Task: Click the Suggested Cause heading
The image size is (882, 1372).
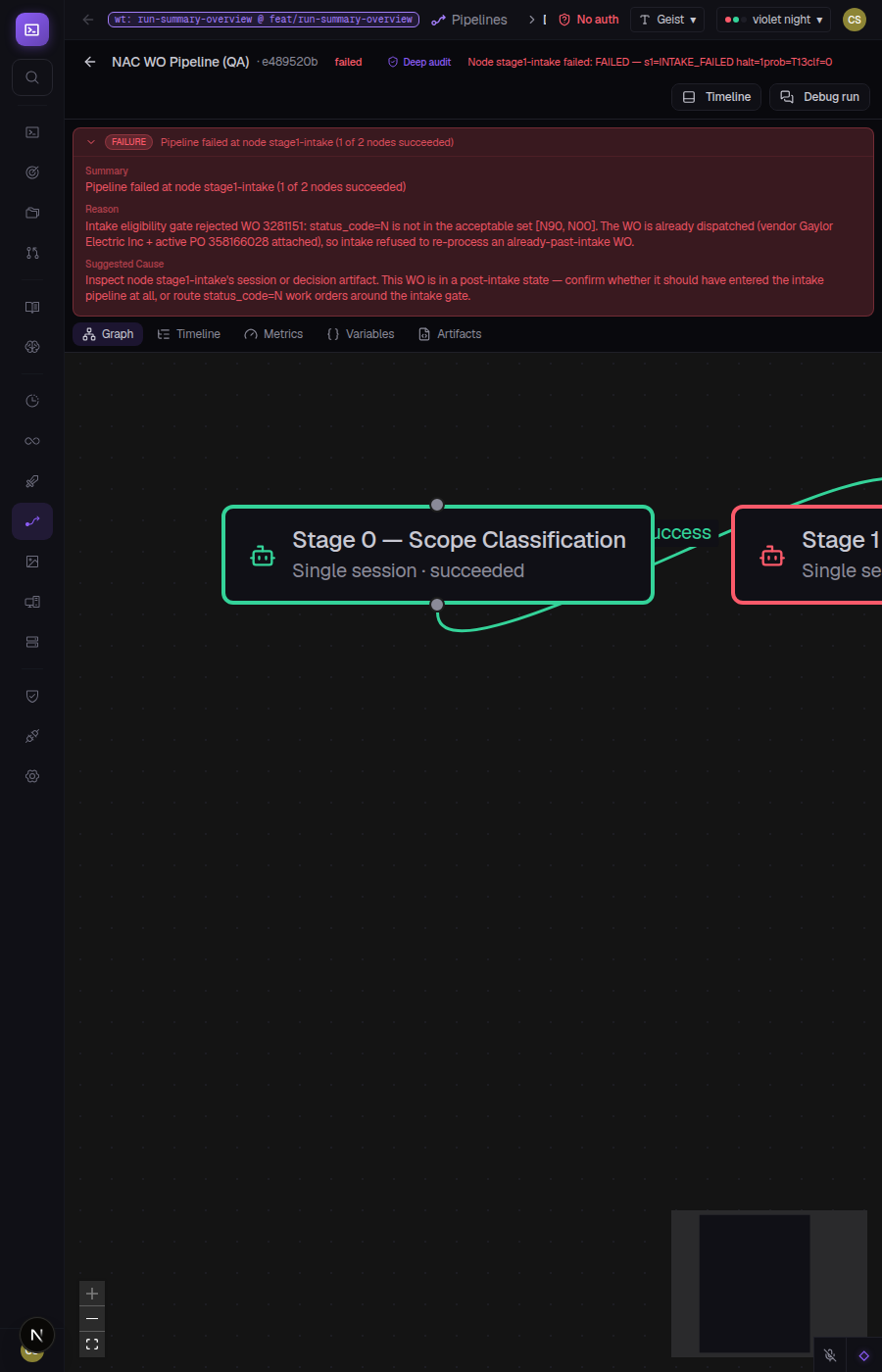Action: (124, 265)
